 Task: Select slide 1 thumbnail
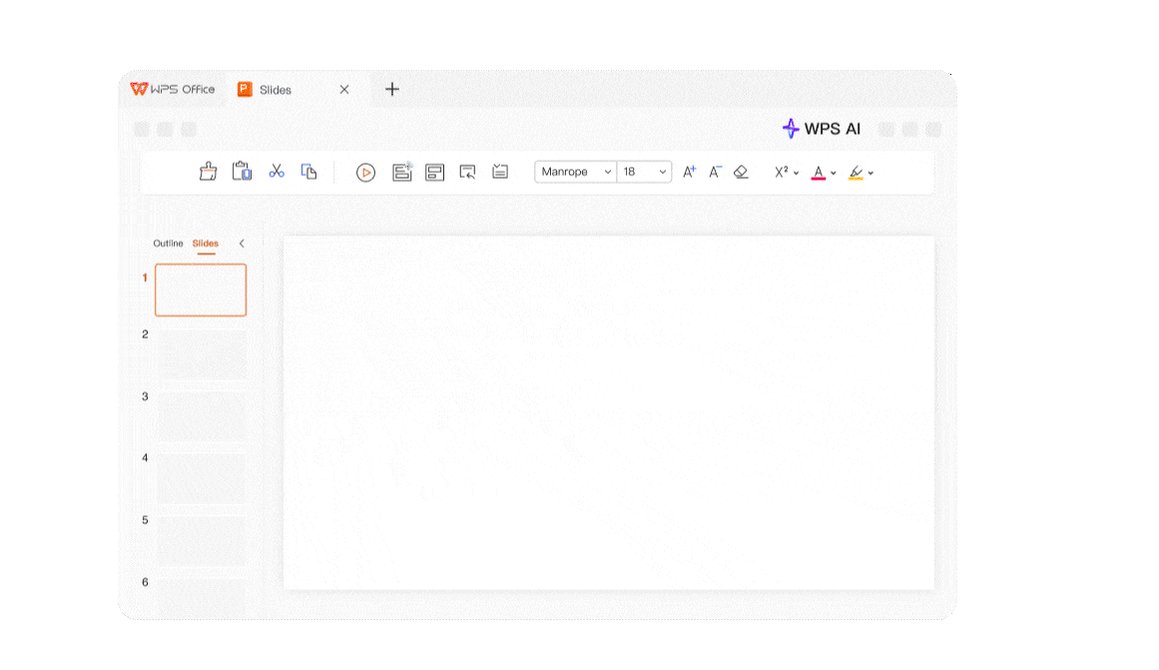pos(200,290)
